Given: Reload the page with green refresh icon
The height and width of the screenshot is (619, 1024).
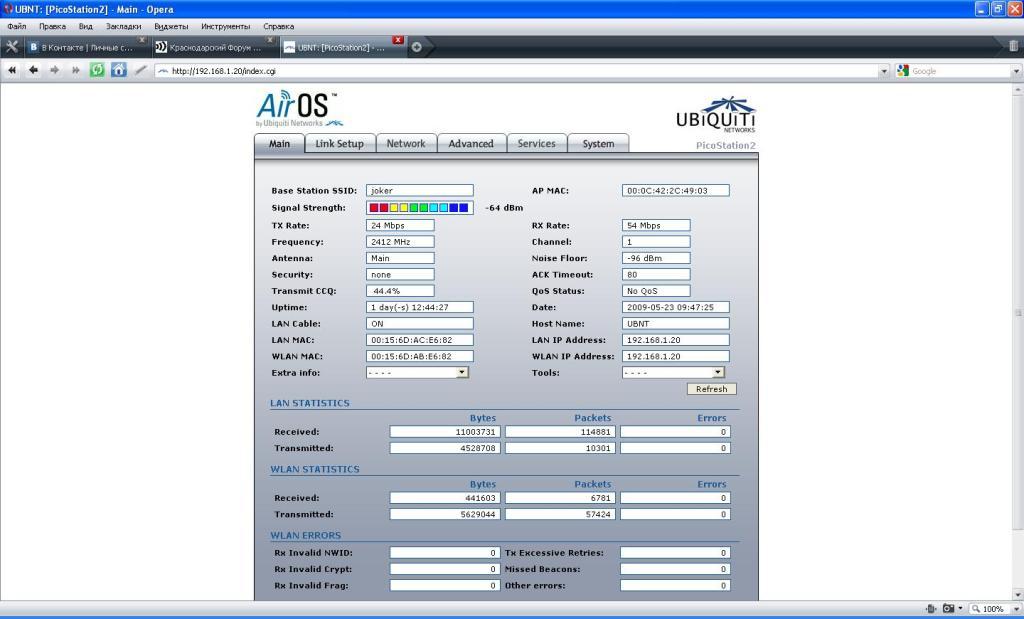Looking at the screenshot, I should (x=97, y=70).
